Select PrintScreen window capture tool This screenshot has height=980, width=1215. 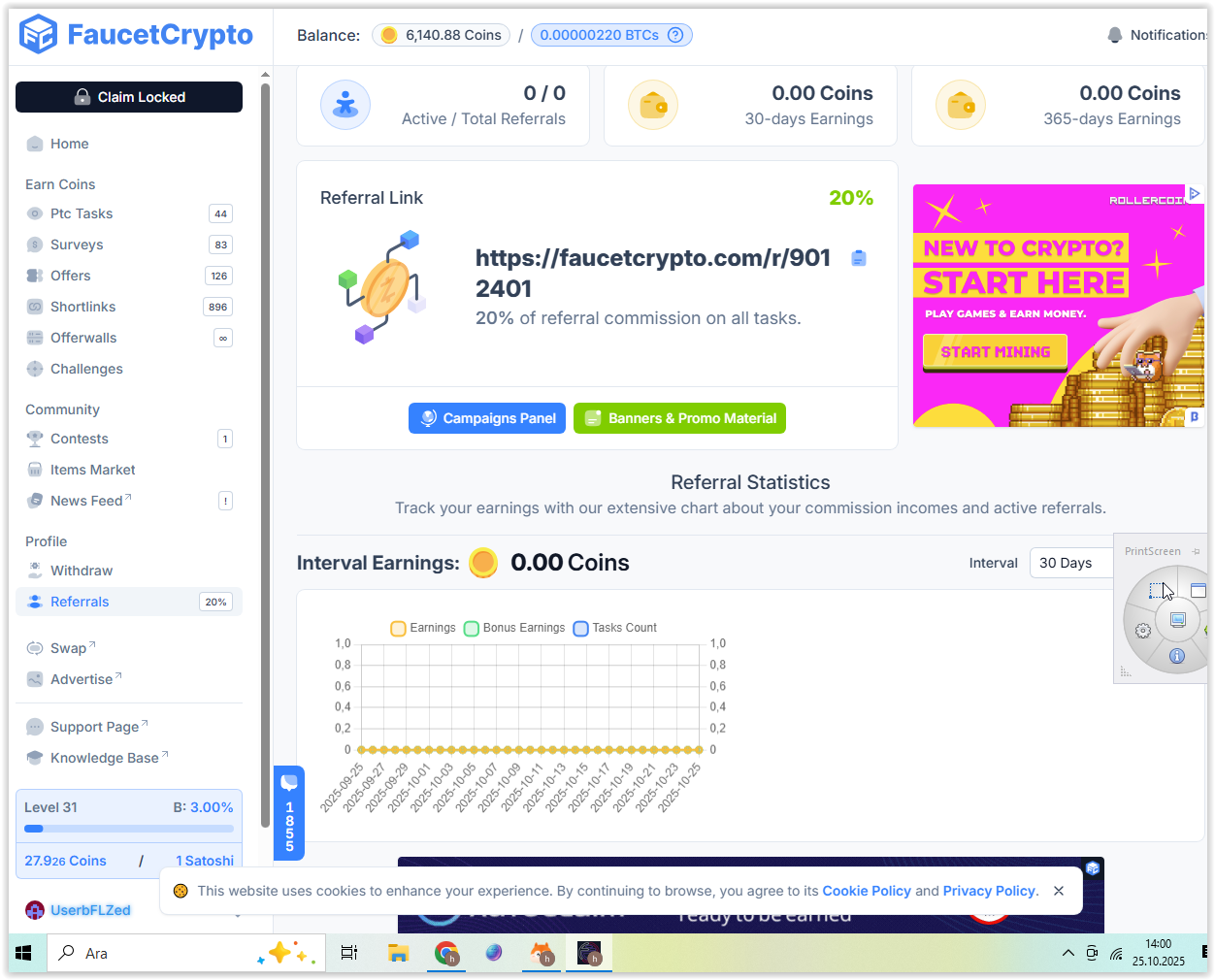(1199, 590)
